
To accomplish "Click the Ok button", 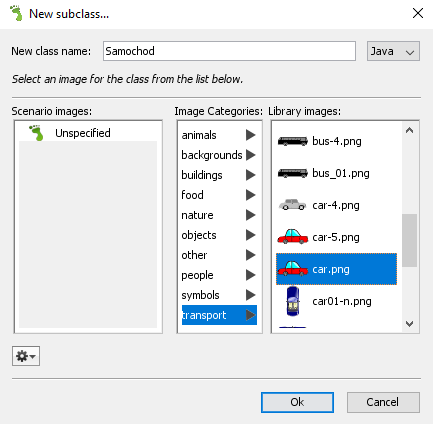I will click(x=297, y=402).
